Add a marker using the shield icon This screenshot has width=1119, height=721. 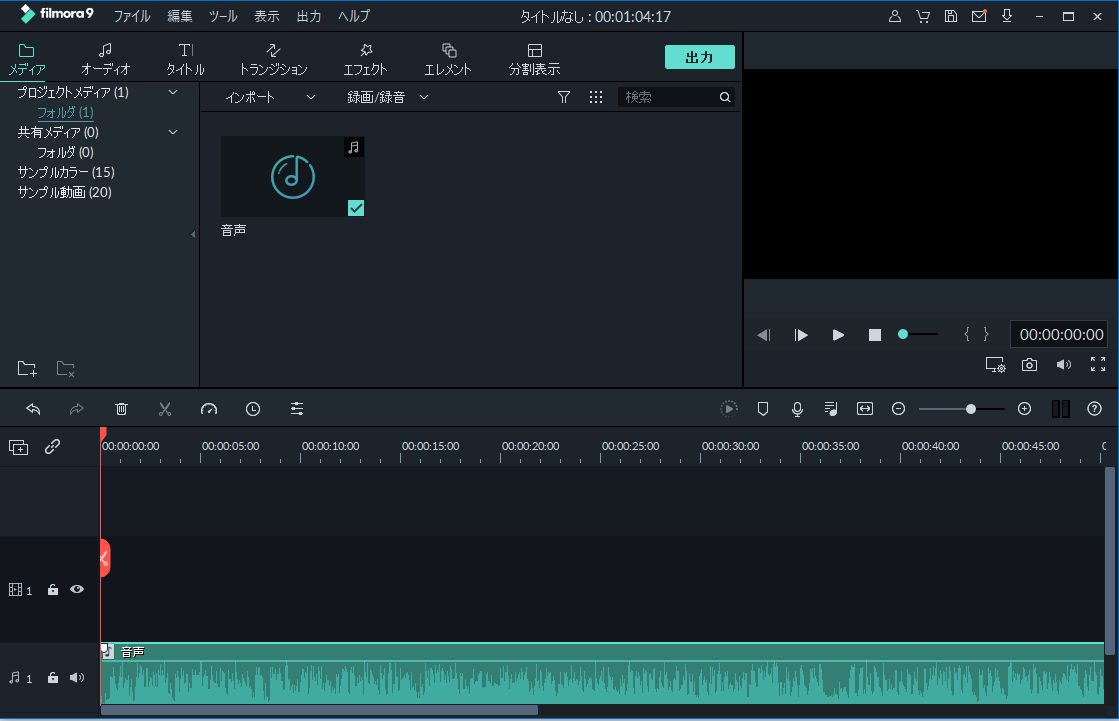(763, 409)
